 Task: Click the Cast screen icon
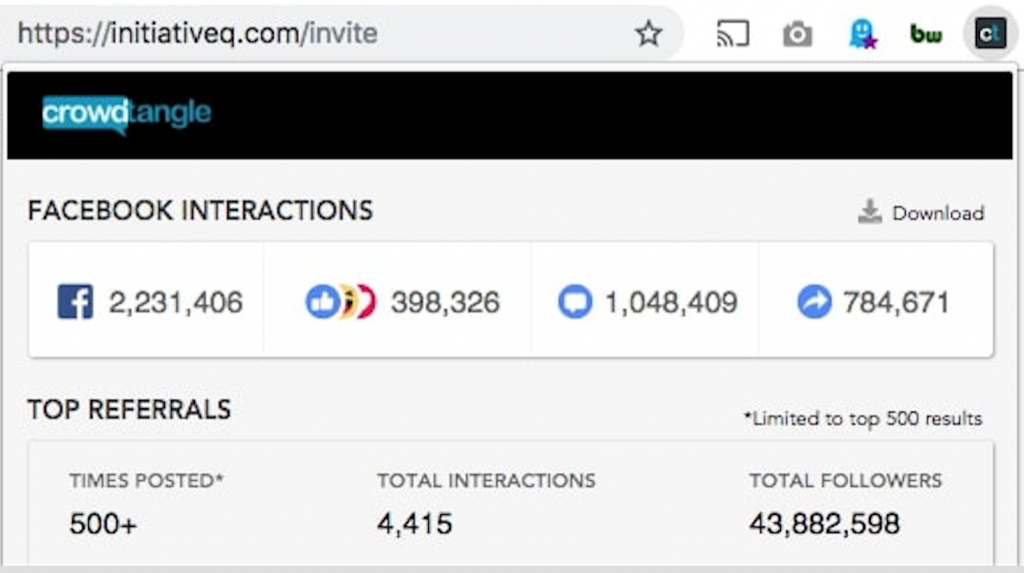[x=733, y=34]
